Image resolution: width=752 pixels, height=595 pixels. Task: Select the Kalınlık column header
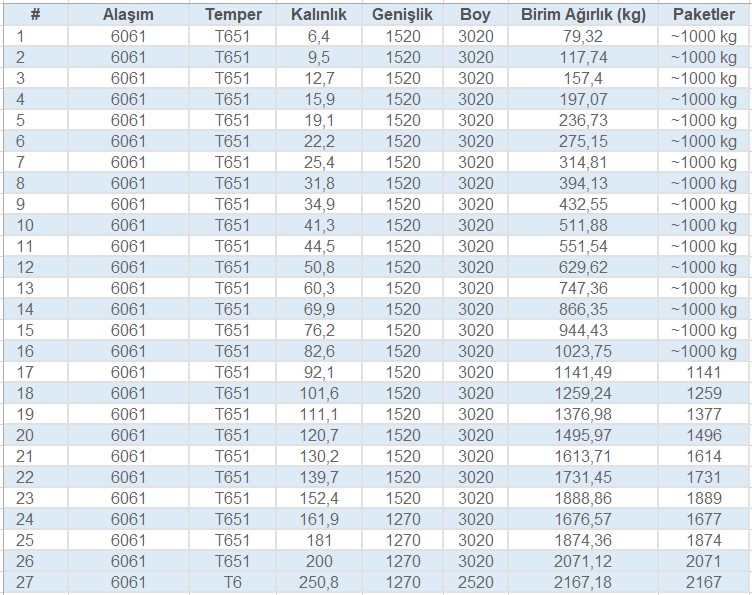point(319,15)
